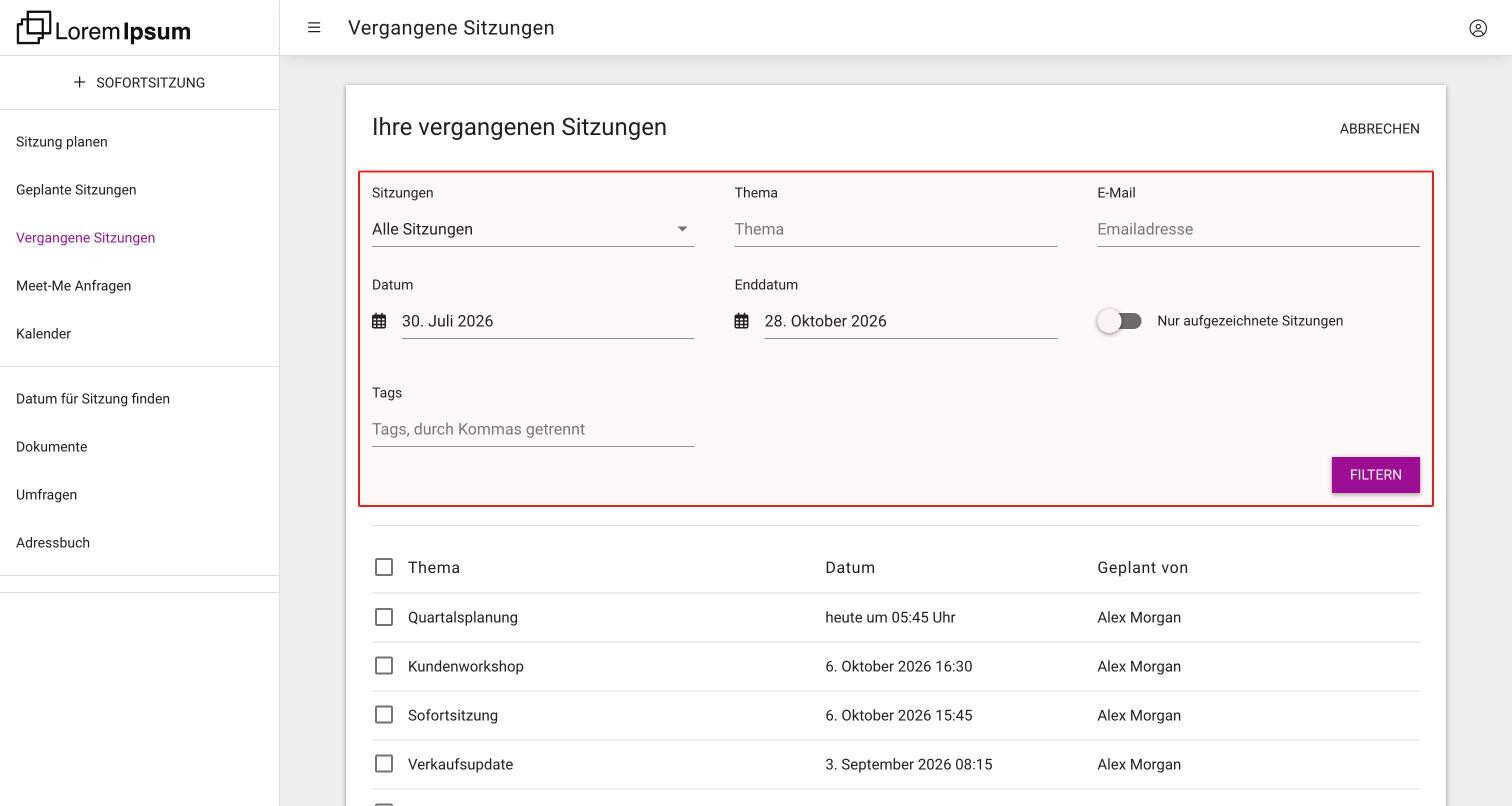1512x806 pixels.
Task: Select 'Vergangene Sitzungen' sidebar item
Action: click(x=85, y=238)
